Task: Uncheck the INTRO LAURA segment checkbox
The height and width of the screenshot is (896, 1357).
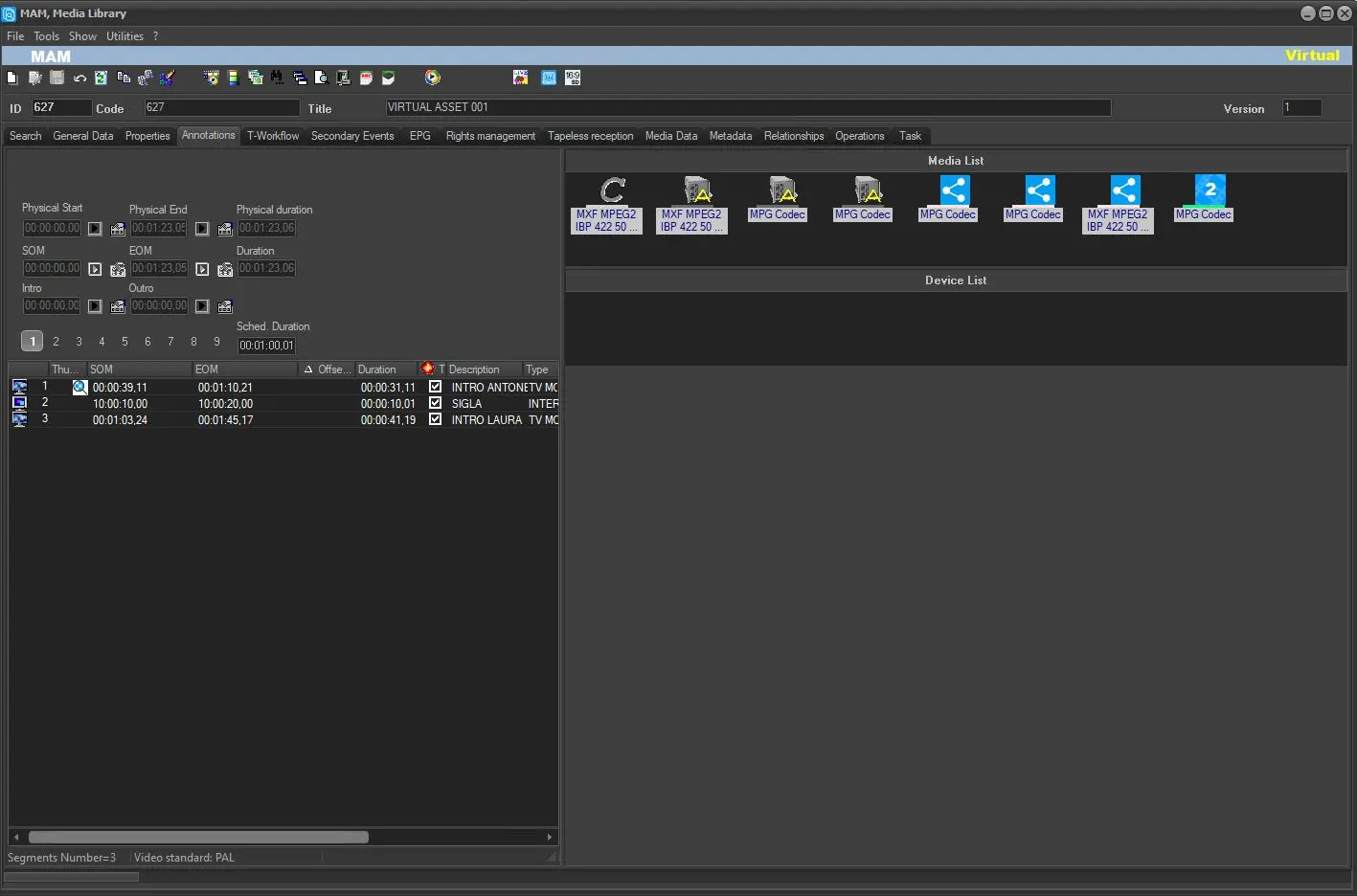Action: (x=435, y=419)
